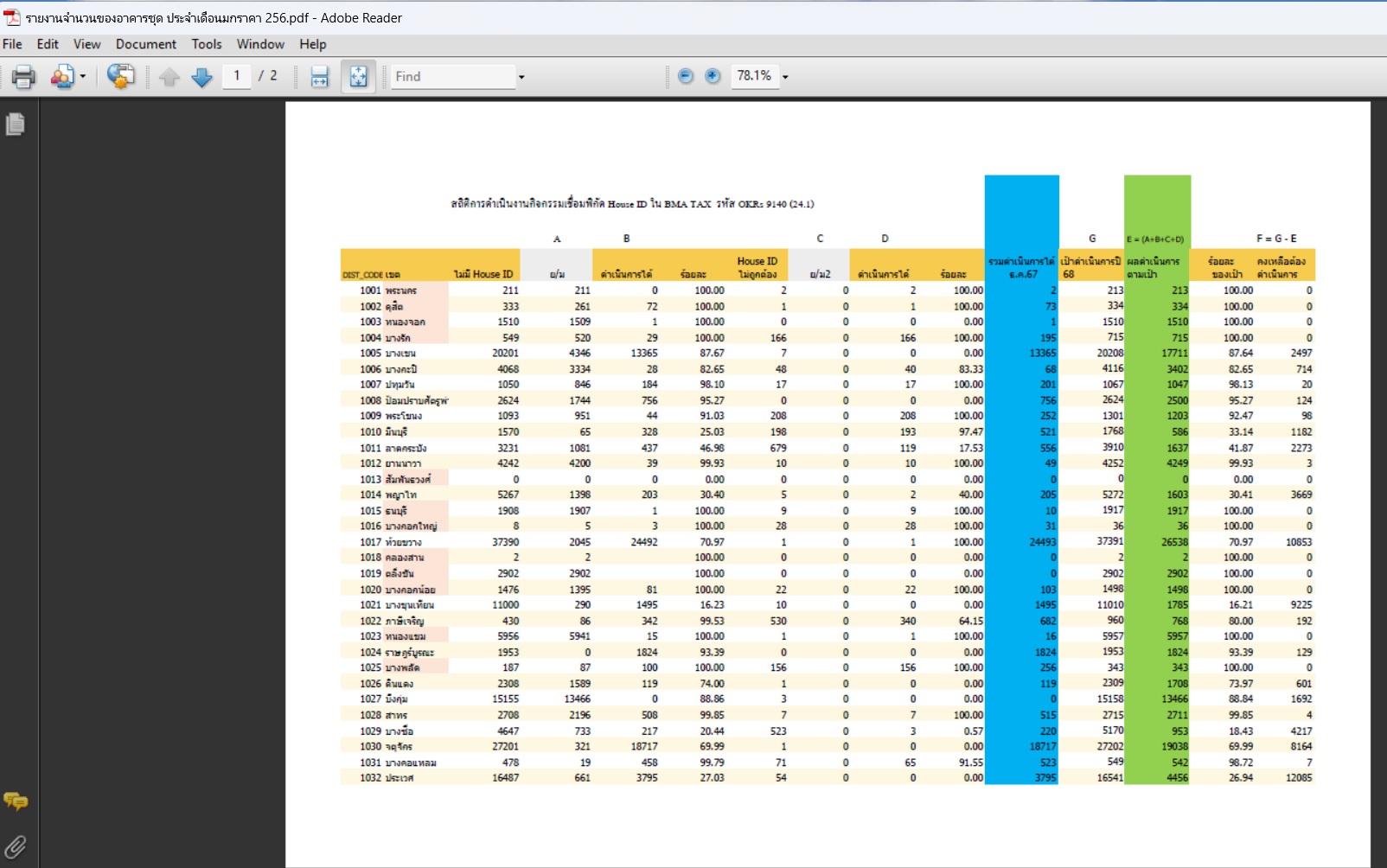Open the Document menu
This screenshot has width=1387, height=868.
click(x=146, y=44)
